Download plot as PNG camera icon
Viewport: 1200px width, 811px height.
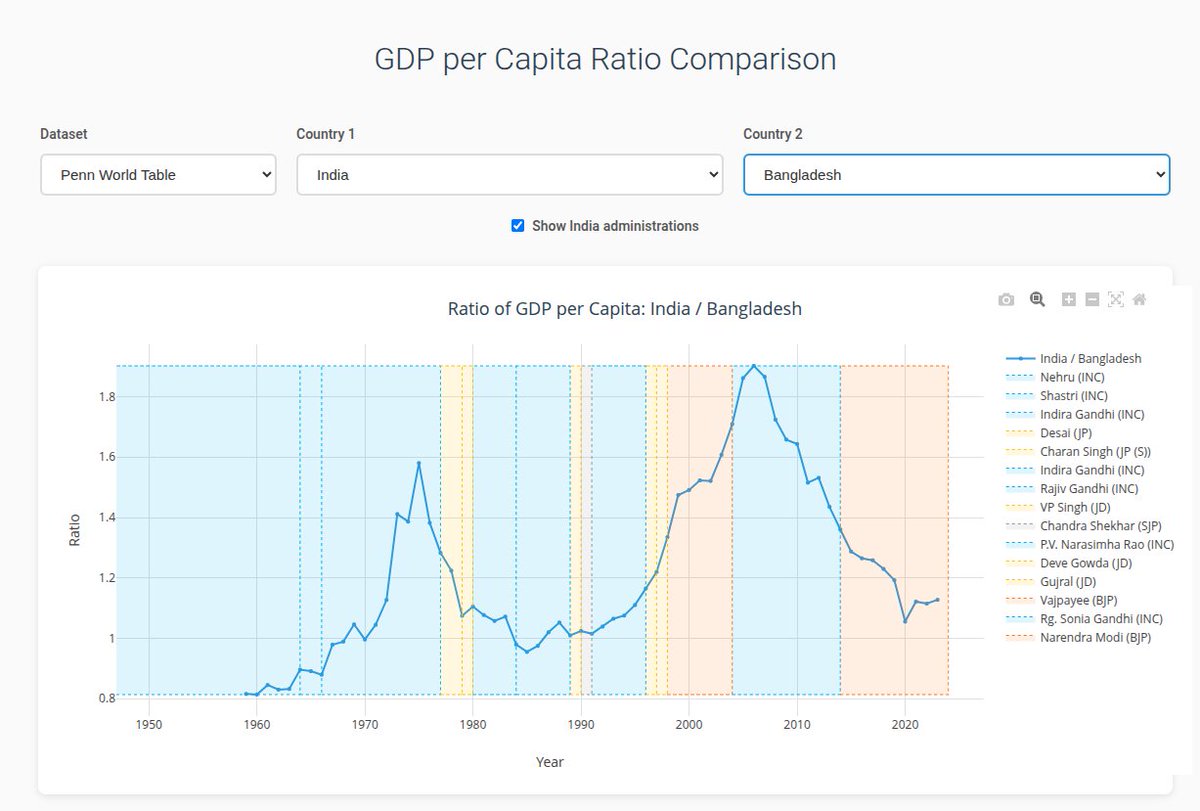pyautogui.click(x=1007, y=299)
